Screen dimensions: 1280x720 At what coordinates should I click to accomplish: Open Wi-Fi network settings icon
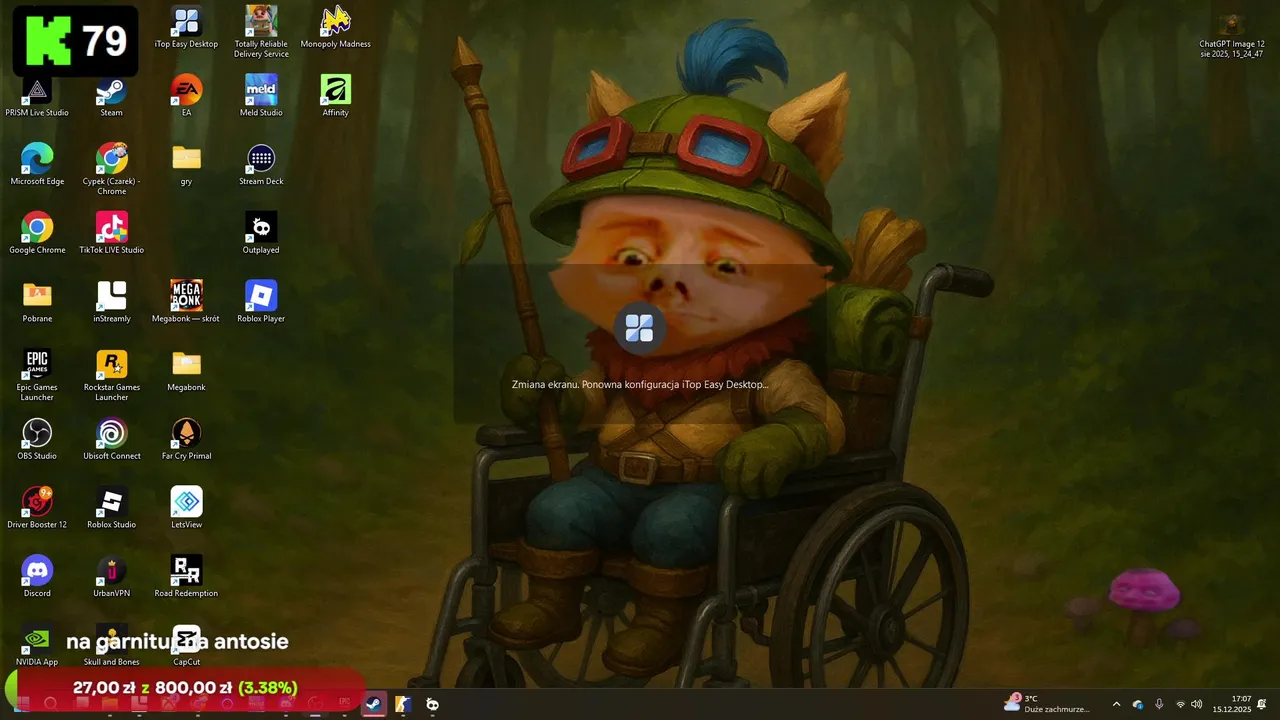coord(1180,704)
